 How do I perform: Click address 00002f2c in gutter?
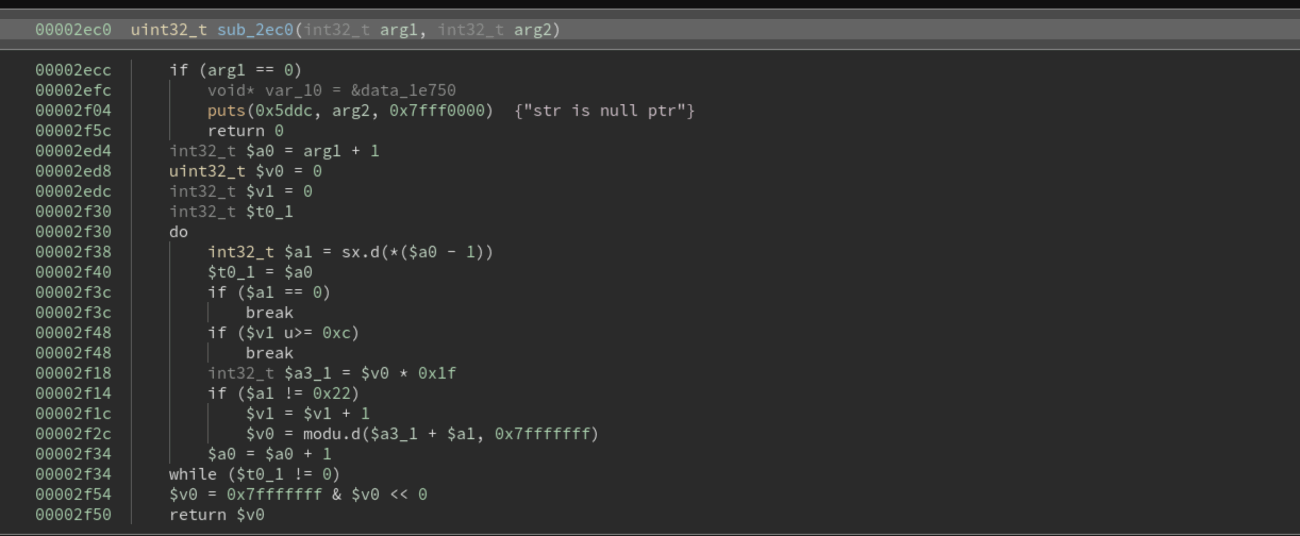[x=73, y=433]
